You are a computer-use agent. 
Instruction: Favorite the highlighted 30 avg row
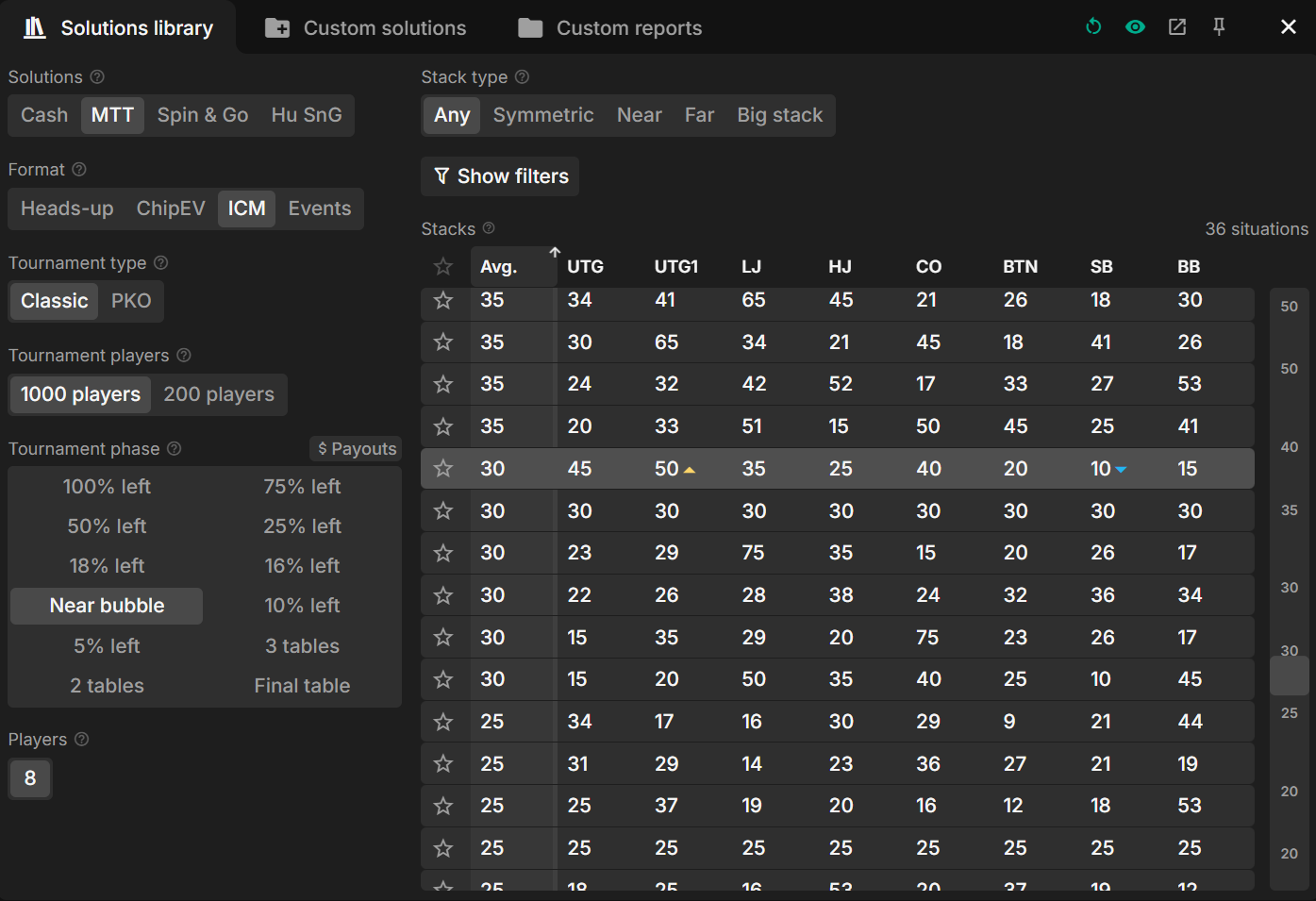click(x=443, y=469)
